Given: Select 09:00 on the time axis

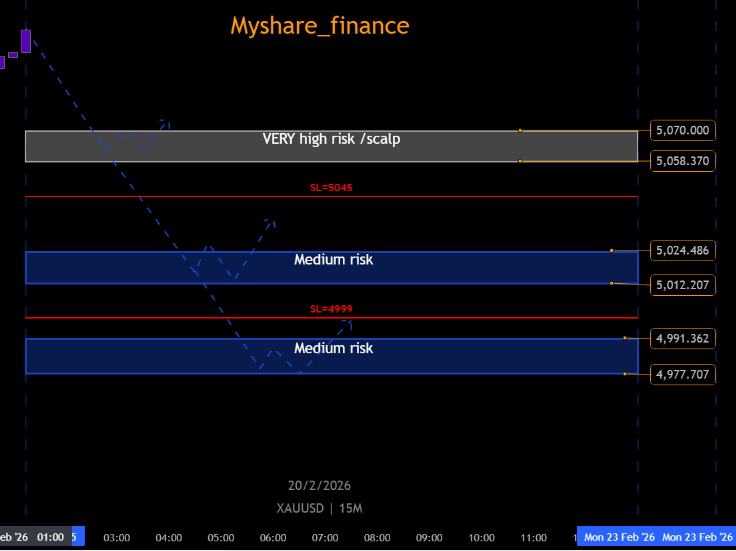Looking at the screenshot, I should click(x=429, y=537).
